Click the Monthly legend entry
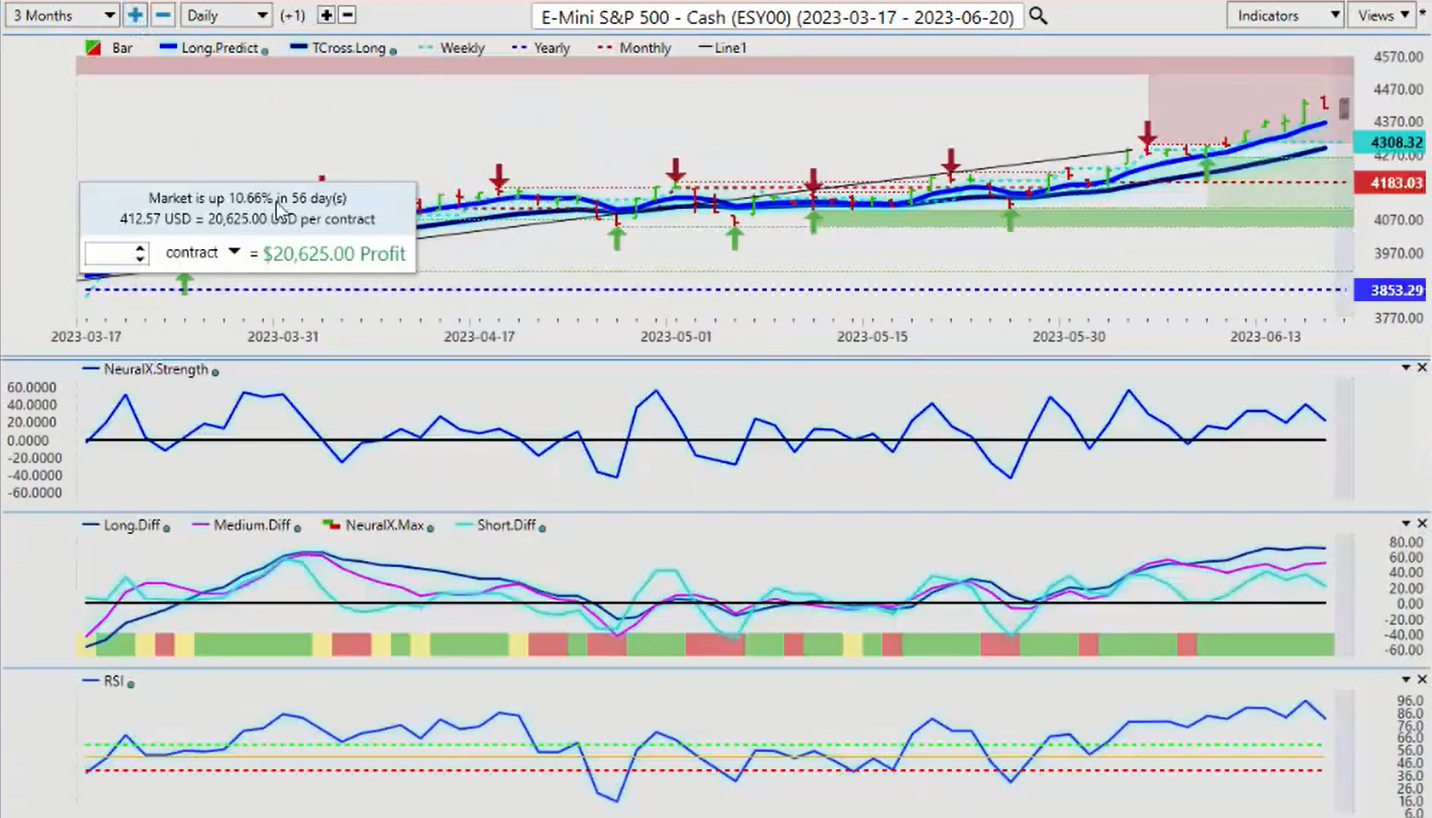 tap(634, 48)
